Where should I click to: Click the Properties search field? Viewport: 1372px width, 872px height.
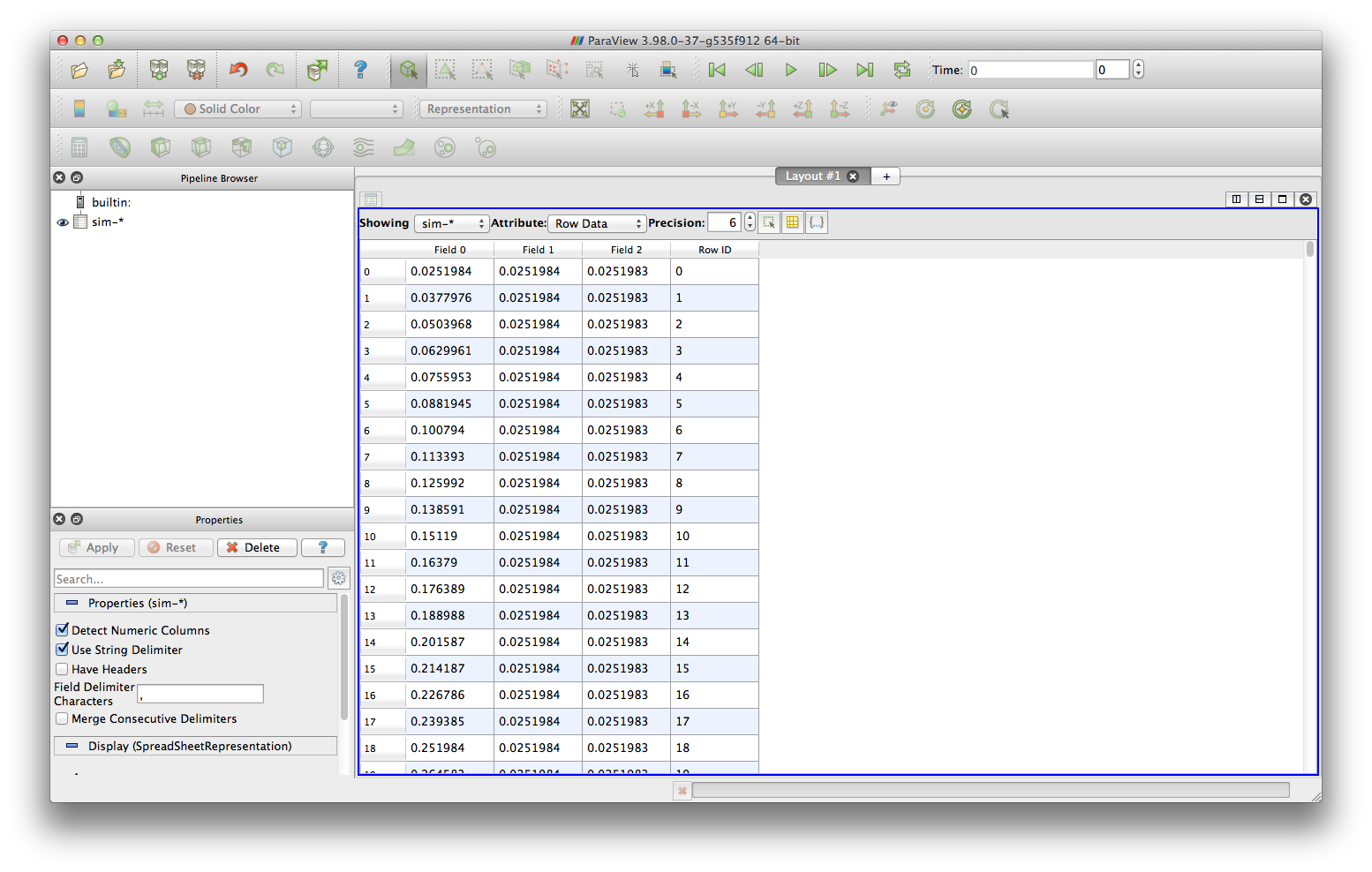189,579
